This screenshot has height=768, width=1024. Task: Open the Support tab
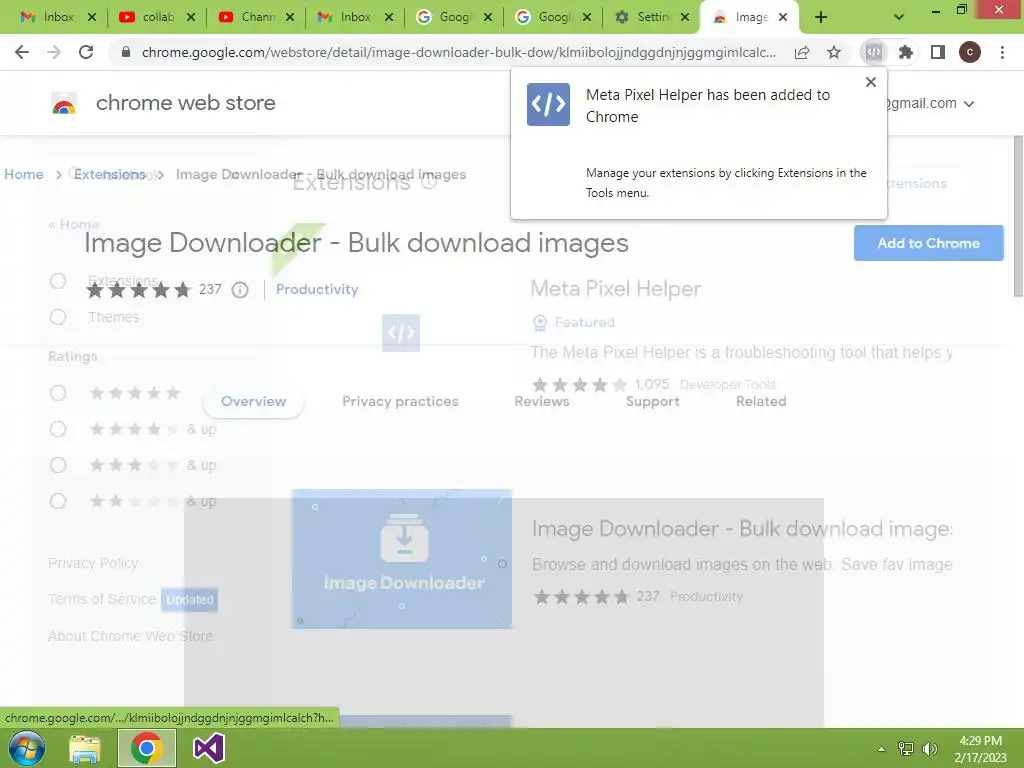coord(652,401)
